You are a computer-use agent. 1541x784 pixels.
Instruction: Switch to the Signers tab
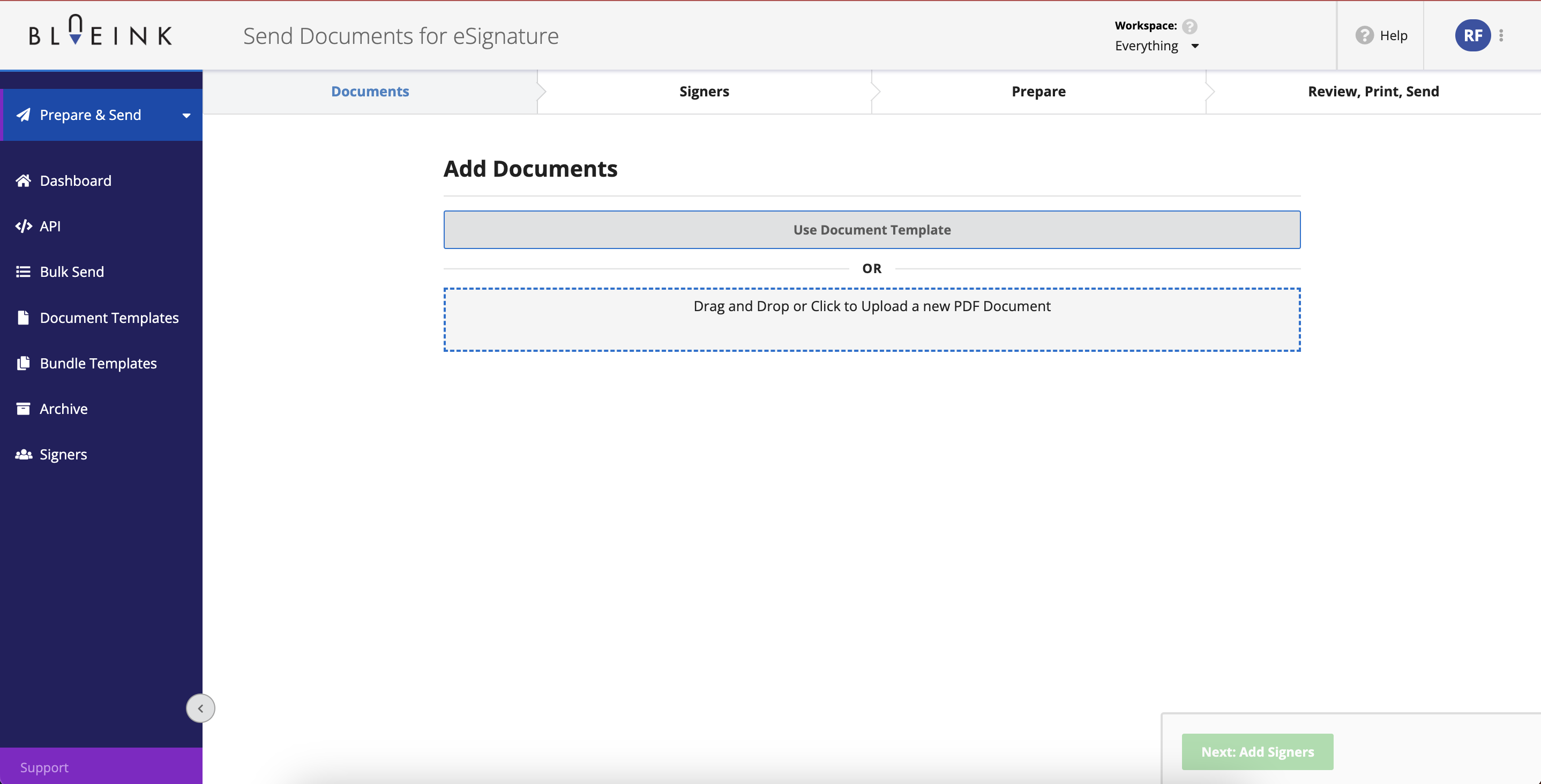tap(704, 91)
